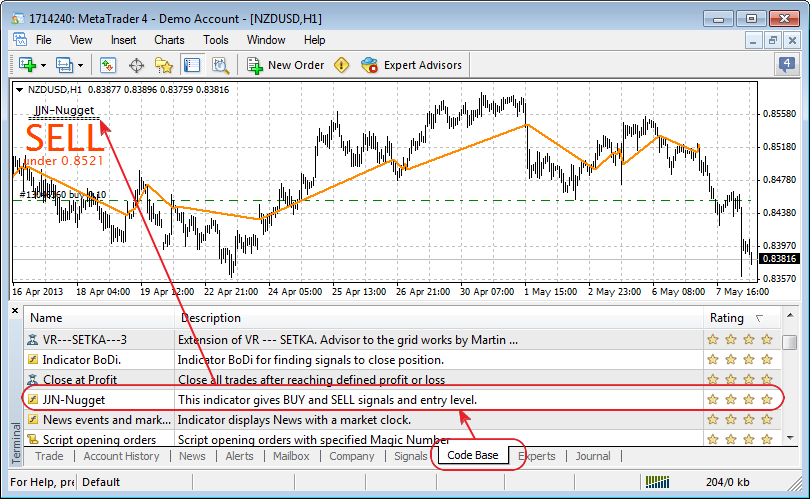This screenshot has height=499, width=810.
Task: Click the MetaQuotes Language Editor icon
Action: pyautogui.click(x=341, y=65)
